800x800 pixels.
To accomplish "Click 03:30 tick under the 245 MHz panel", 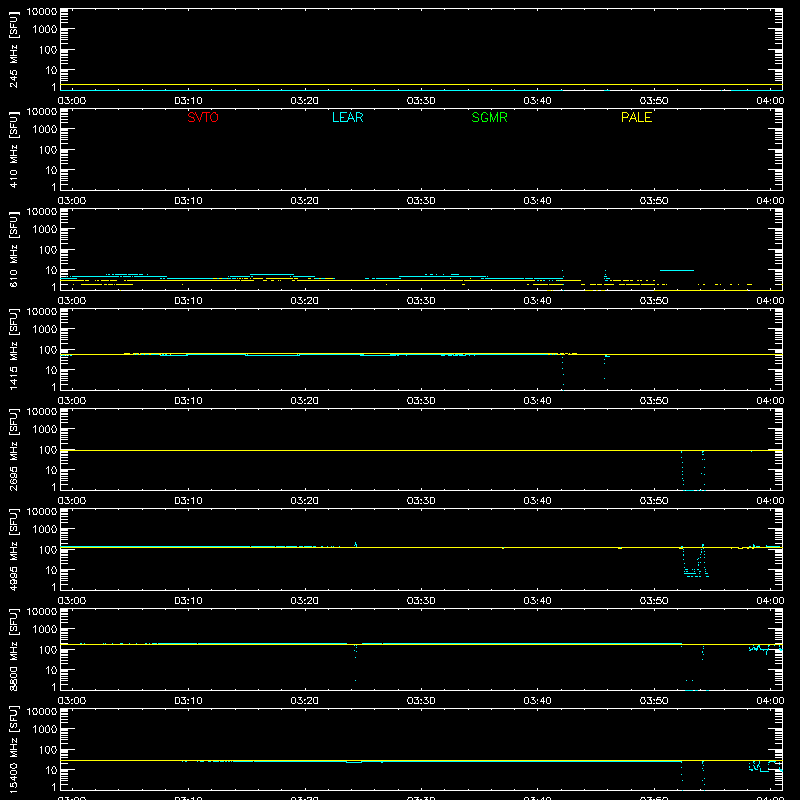I will [x=421, y=101].
